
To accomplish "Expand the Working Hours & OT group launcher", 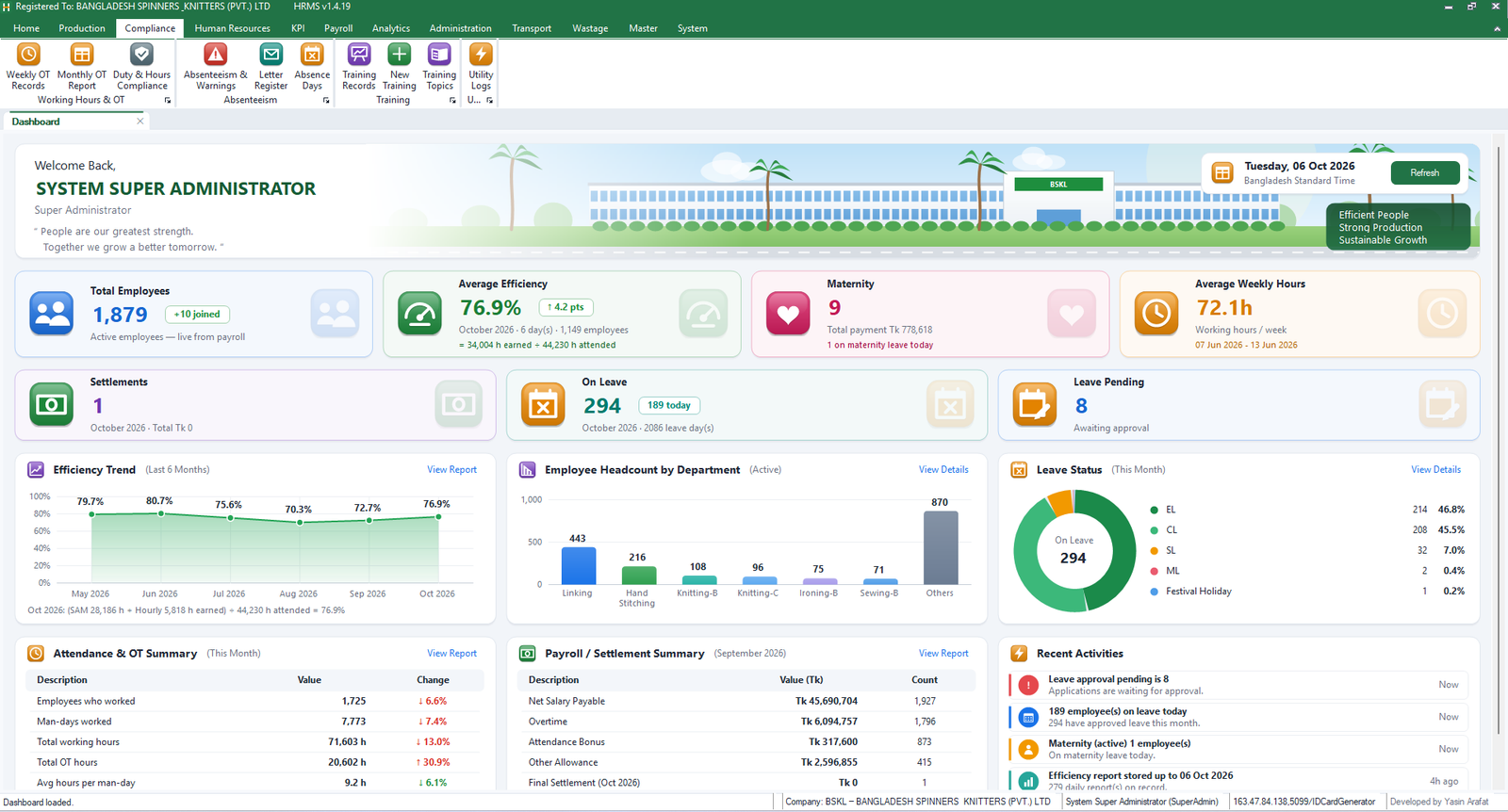I will pos(168,101).
